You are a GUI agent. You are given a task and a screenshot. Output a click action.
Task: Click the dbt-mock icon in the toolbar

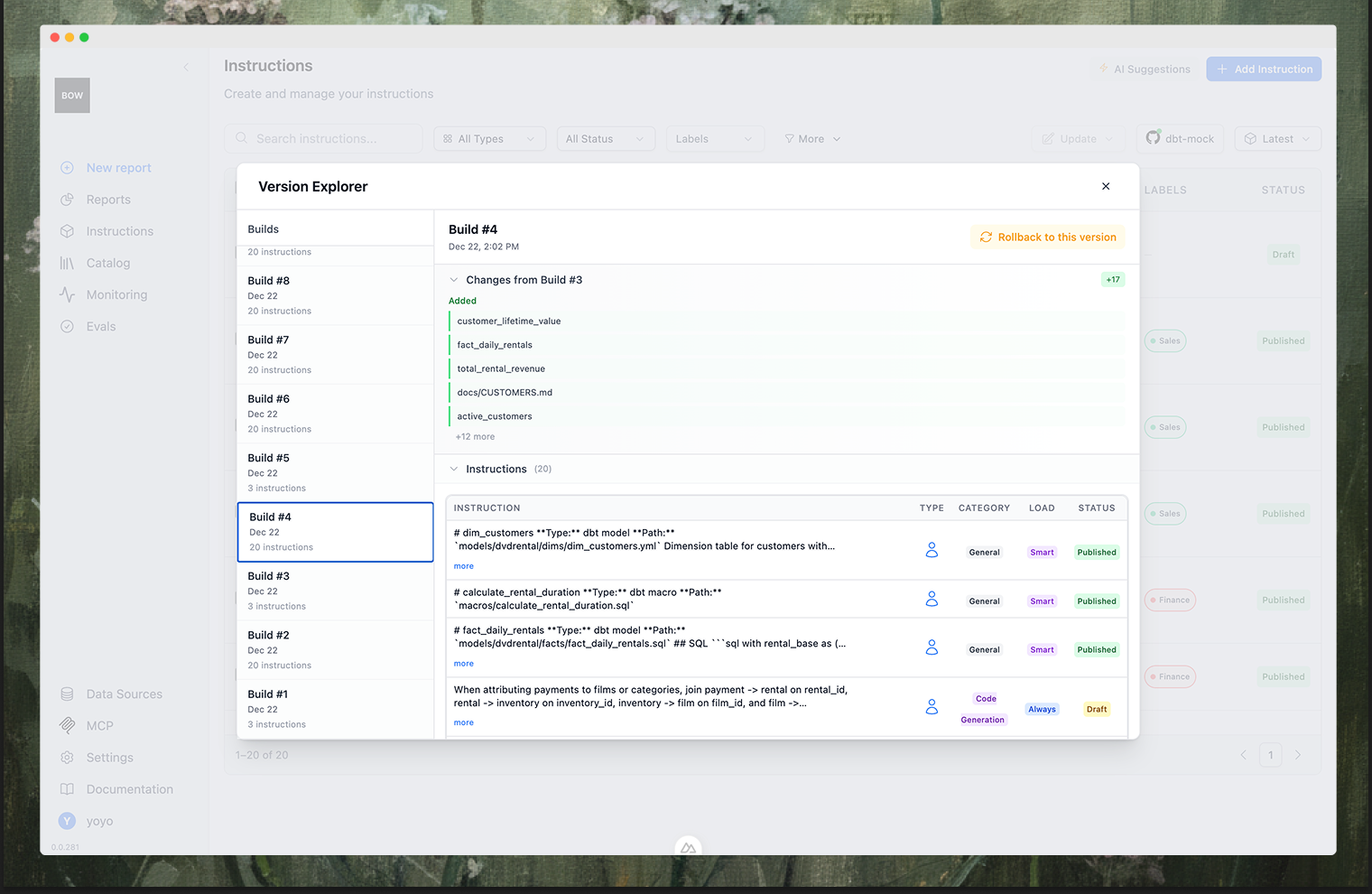click(1154, 138)
